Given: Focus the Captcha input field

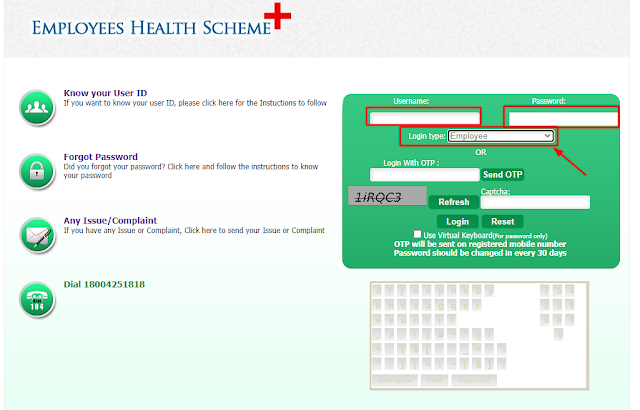Looking at the screenshot, I should point(535,202).
